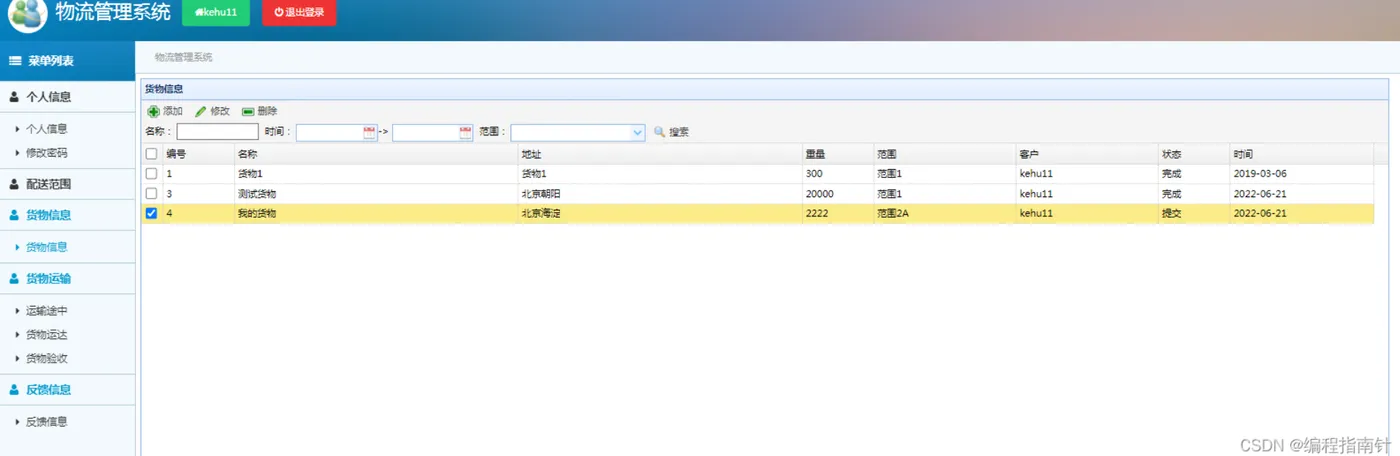This screenshot has height=456, width=1400.
Task: Expand the 配送范围 menu section
Action: 67,184
